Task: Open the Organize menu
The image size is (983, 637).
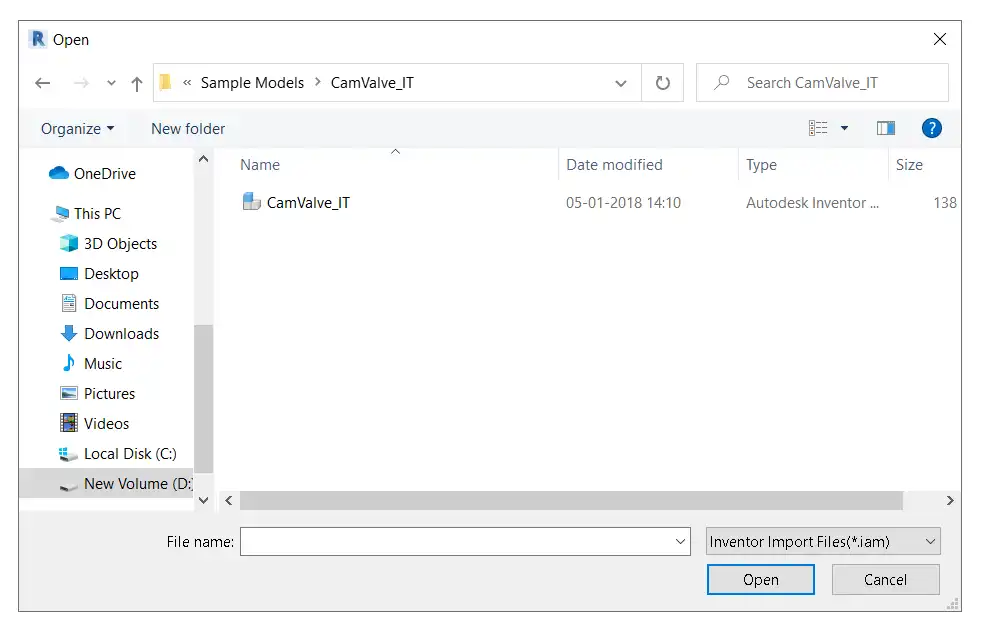Action: coord(77,129)
